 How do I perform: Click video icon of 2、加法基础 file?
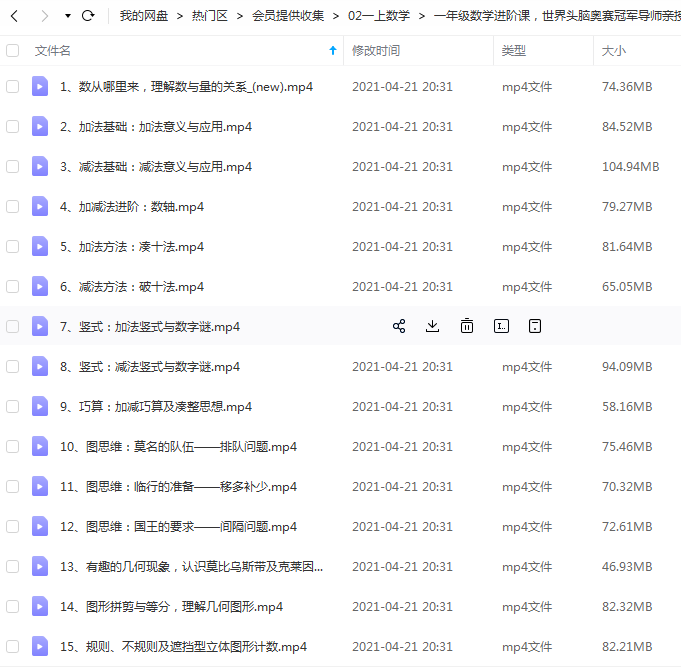[x=40, y=126]
